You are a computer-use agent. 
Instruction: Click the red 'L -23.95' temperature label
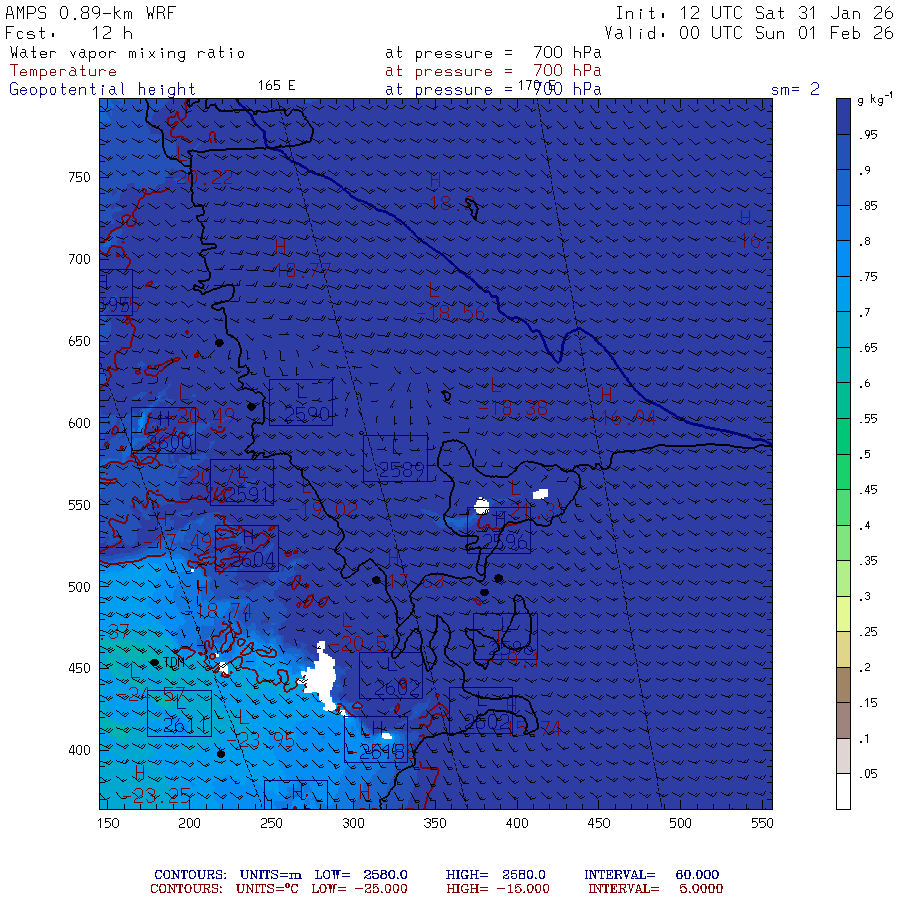click(x=263, y=729)
